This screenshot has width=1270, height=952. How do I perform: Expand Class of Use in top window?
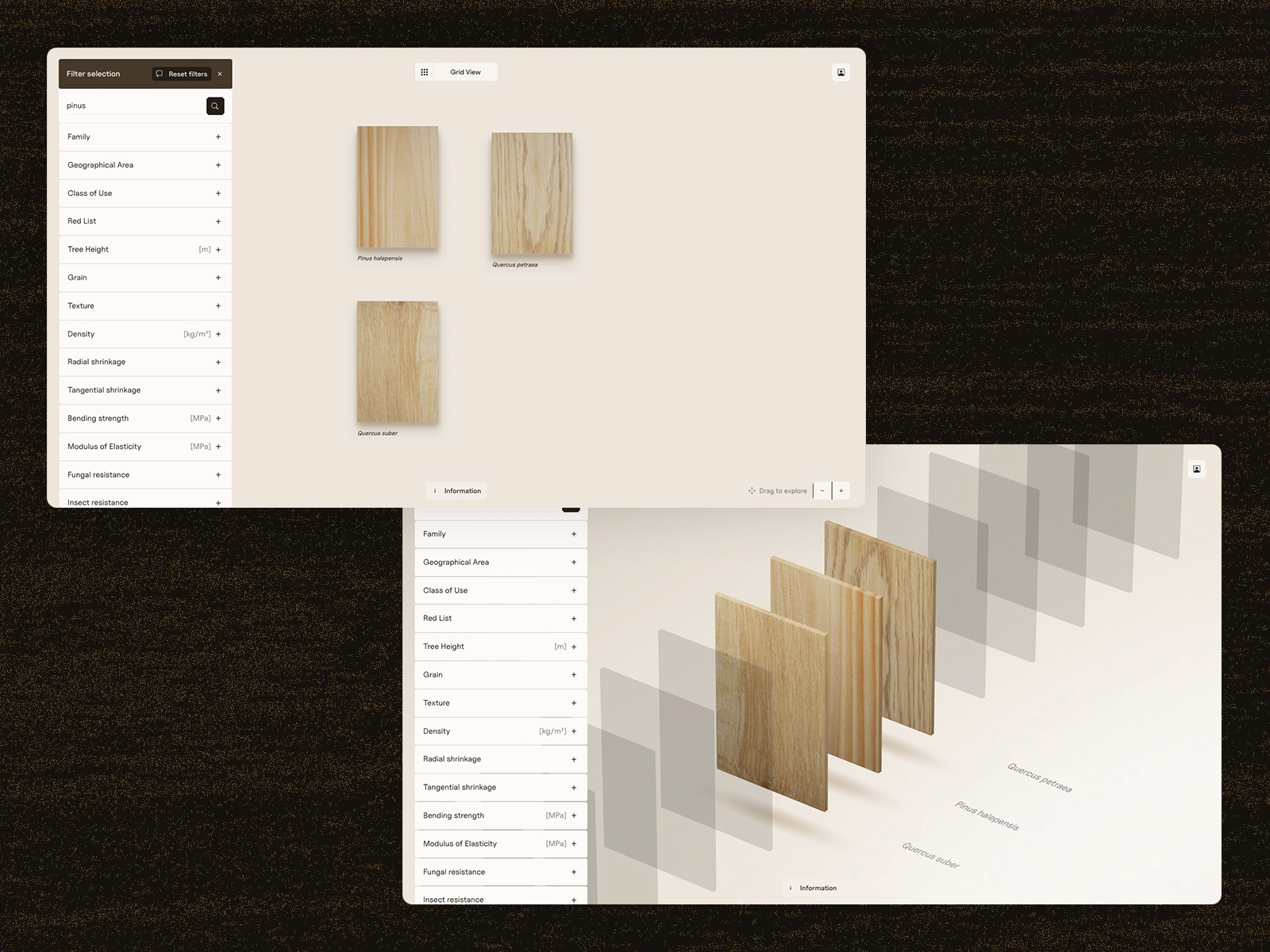pyautogui.click(x=145, y=194)
